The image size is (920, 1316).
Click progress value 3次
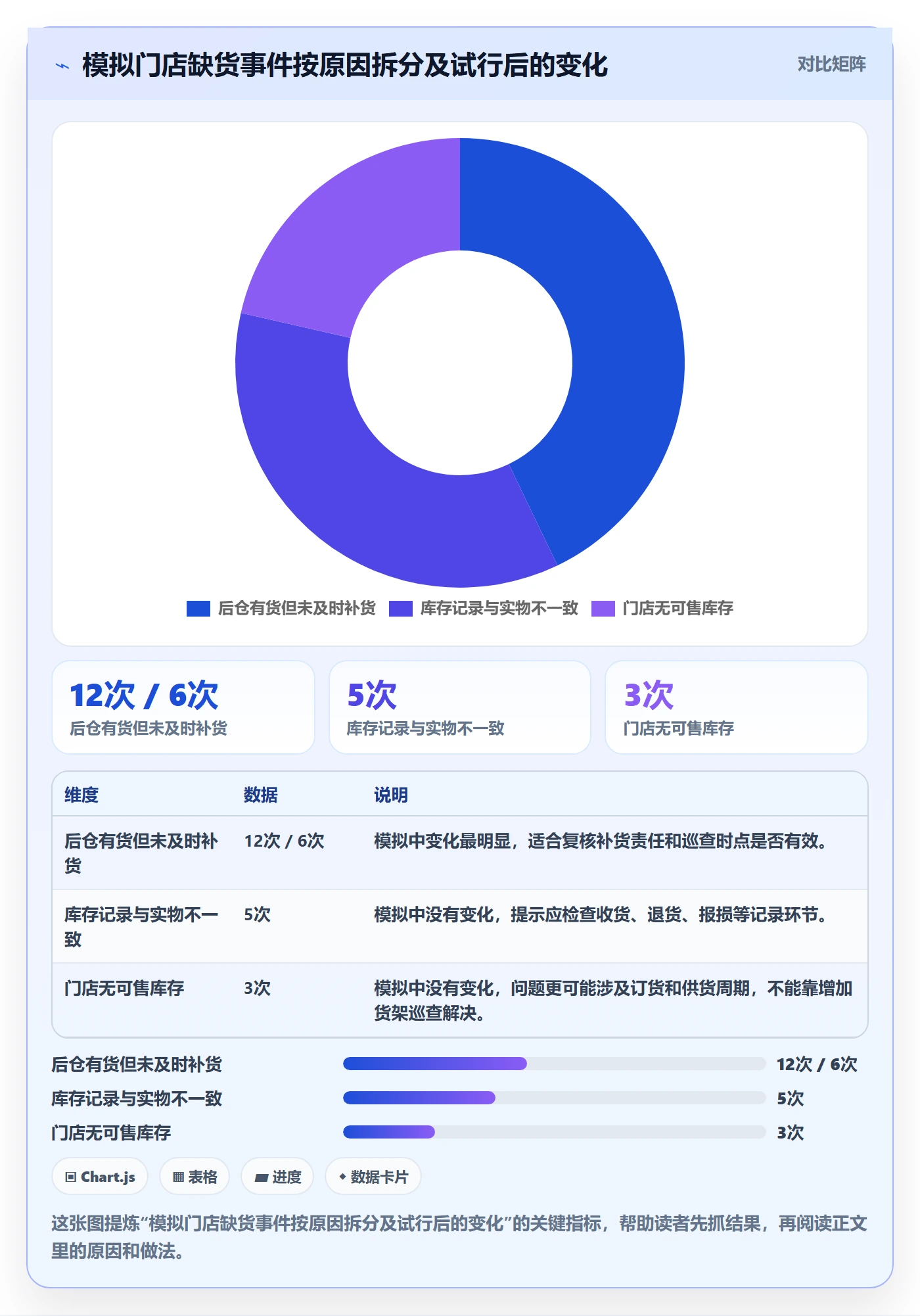click(x=790, y=1133)
